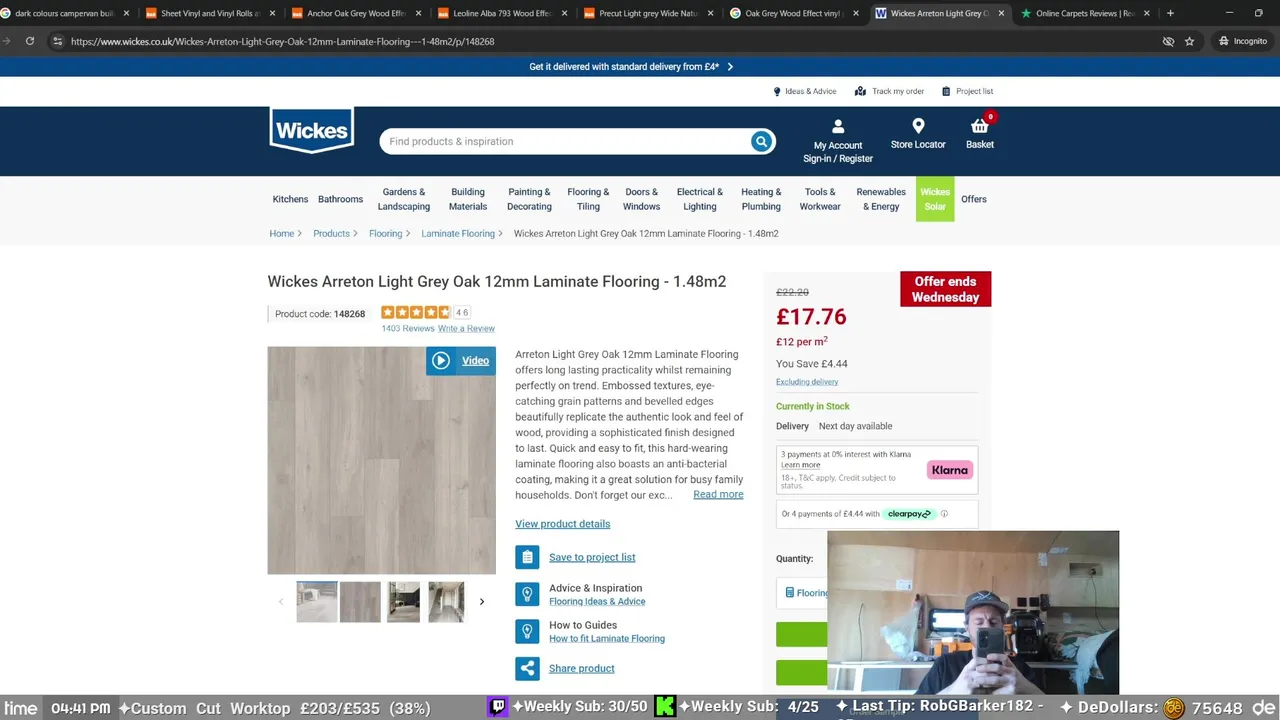Image resolution: width=1280 pixels, height=720 pixels.
Task: Open Offers menu item
Action: point(974,199)
